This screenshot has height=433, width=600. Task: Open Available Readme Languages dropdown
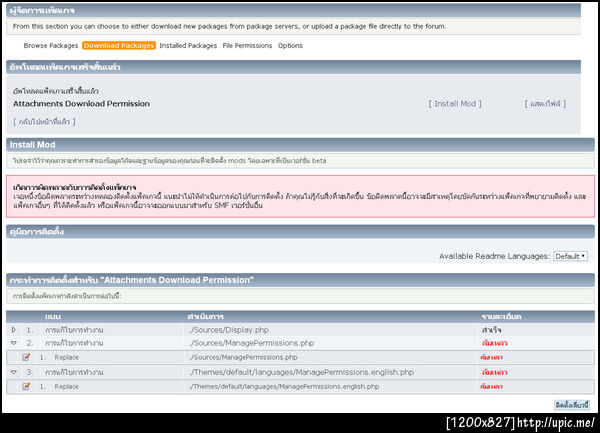570,256
